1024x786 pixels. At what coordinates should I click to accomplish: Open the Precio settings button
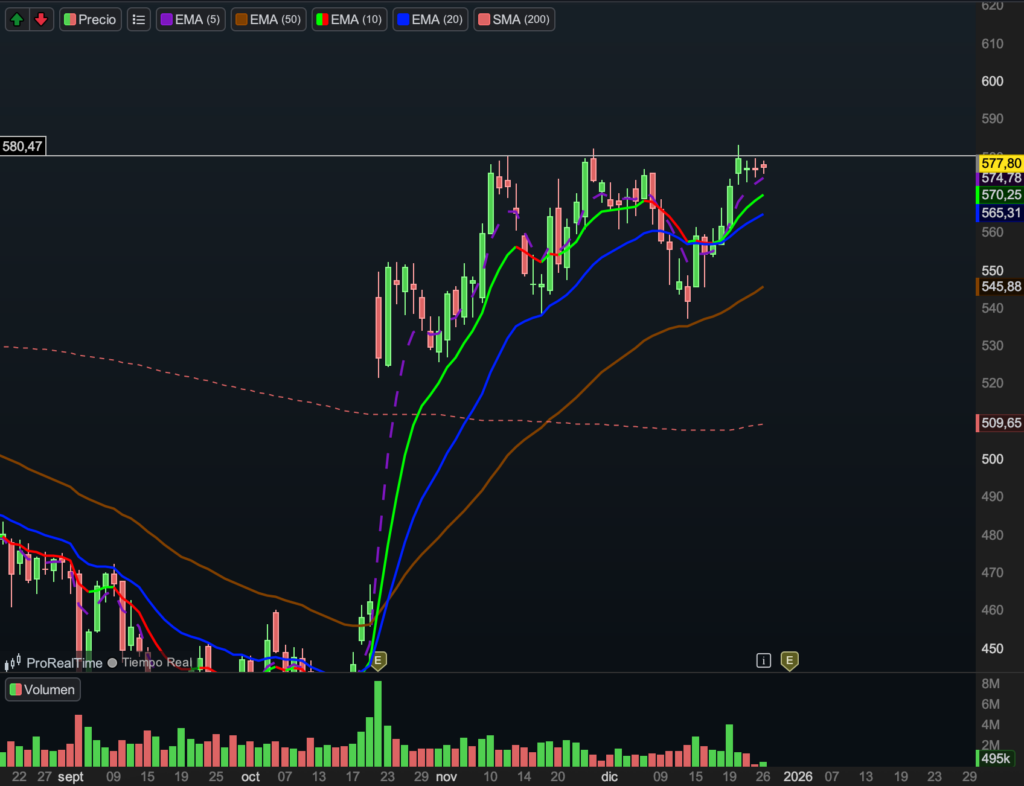tap(91, 19)
